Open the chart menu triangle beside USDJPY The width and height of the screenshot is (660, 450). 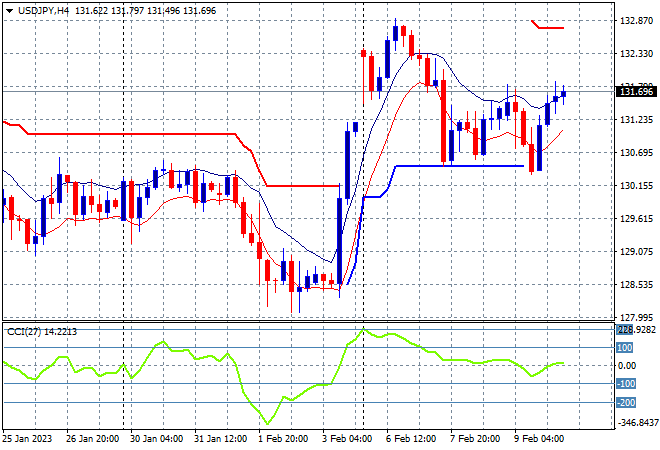click(x=9, y=11)
